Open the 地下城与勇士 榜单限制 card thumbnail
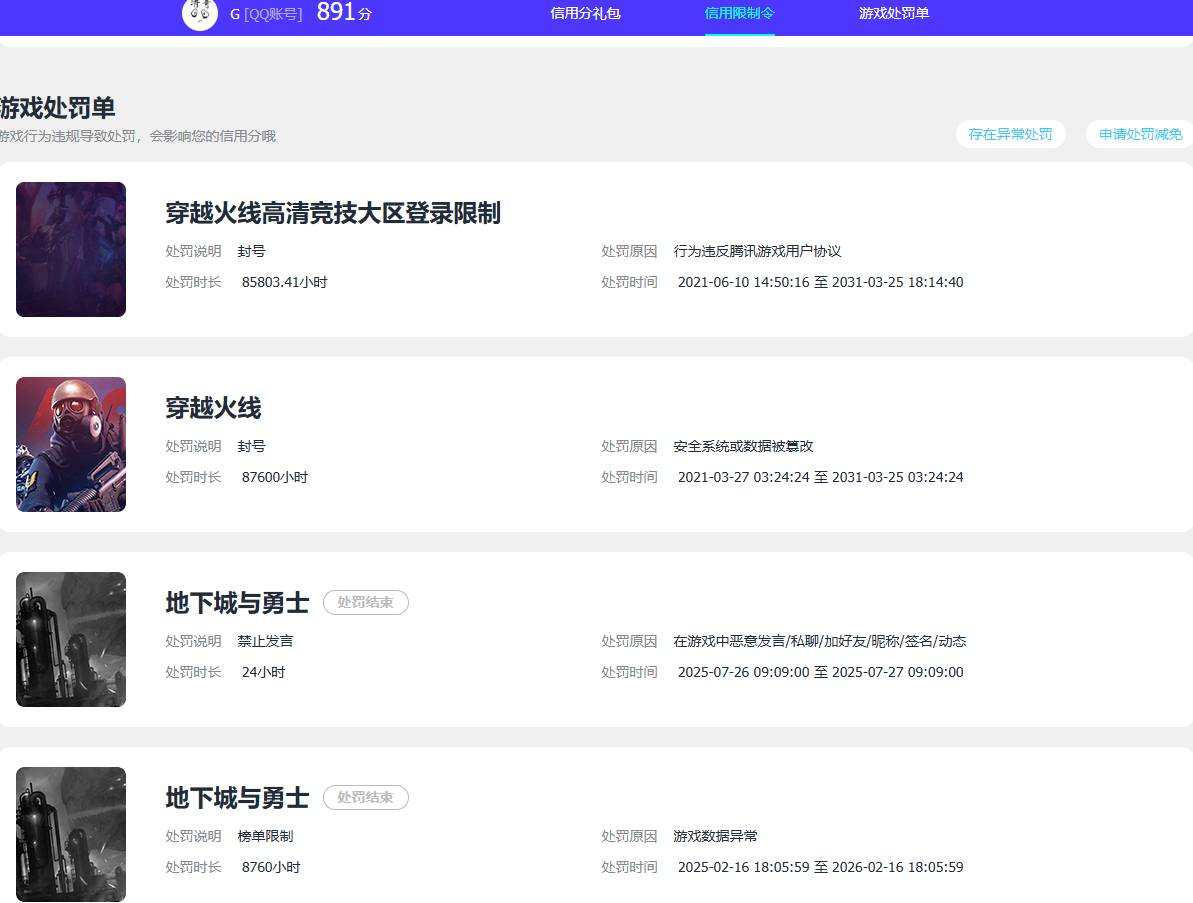This screenshot has width=1193, height=903. [x=71, y=834]
